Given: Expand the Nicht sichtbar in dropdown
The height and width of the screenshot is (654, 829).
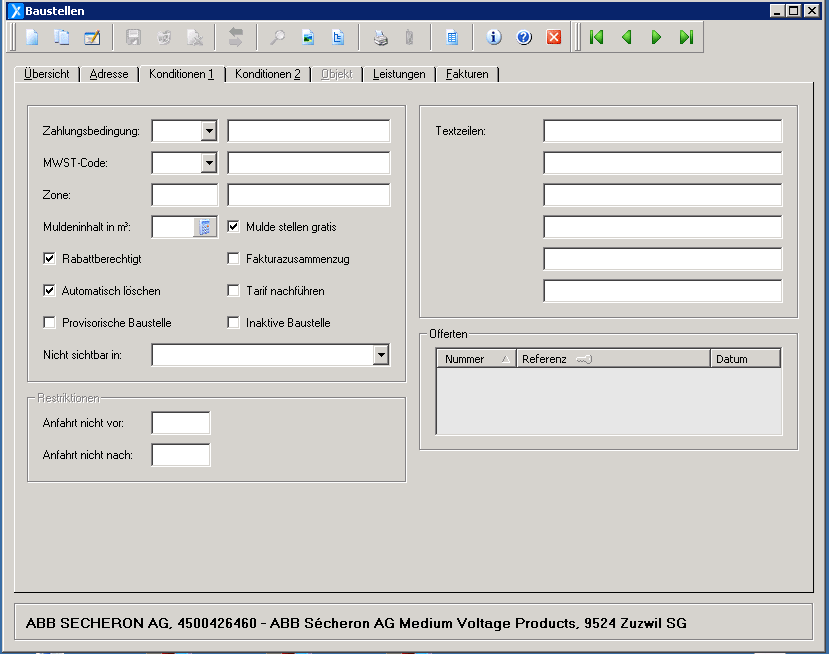Looking at the screenshot, I should [380, 355].
